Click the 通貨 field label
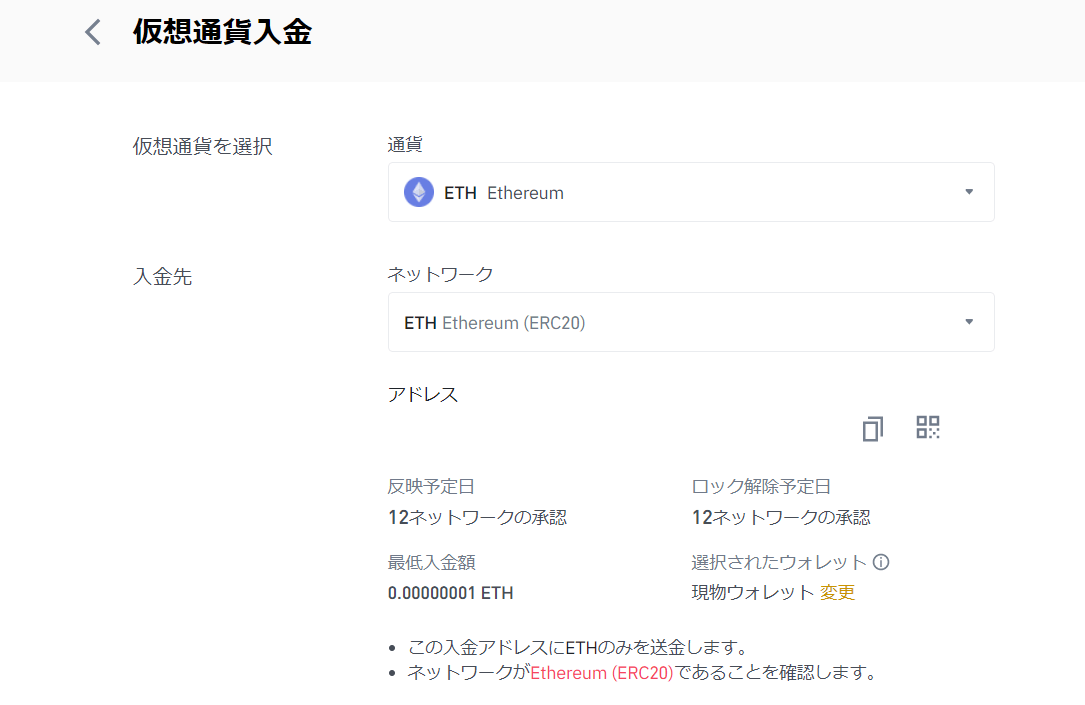 (x=405, y=145)
